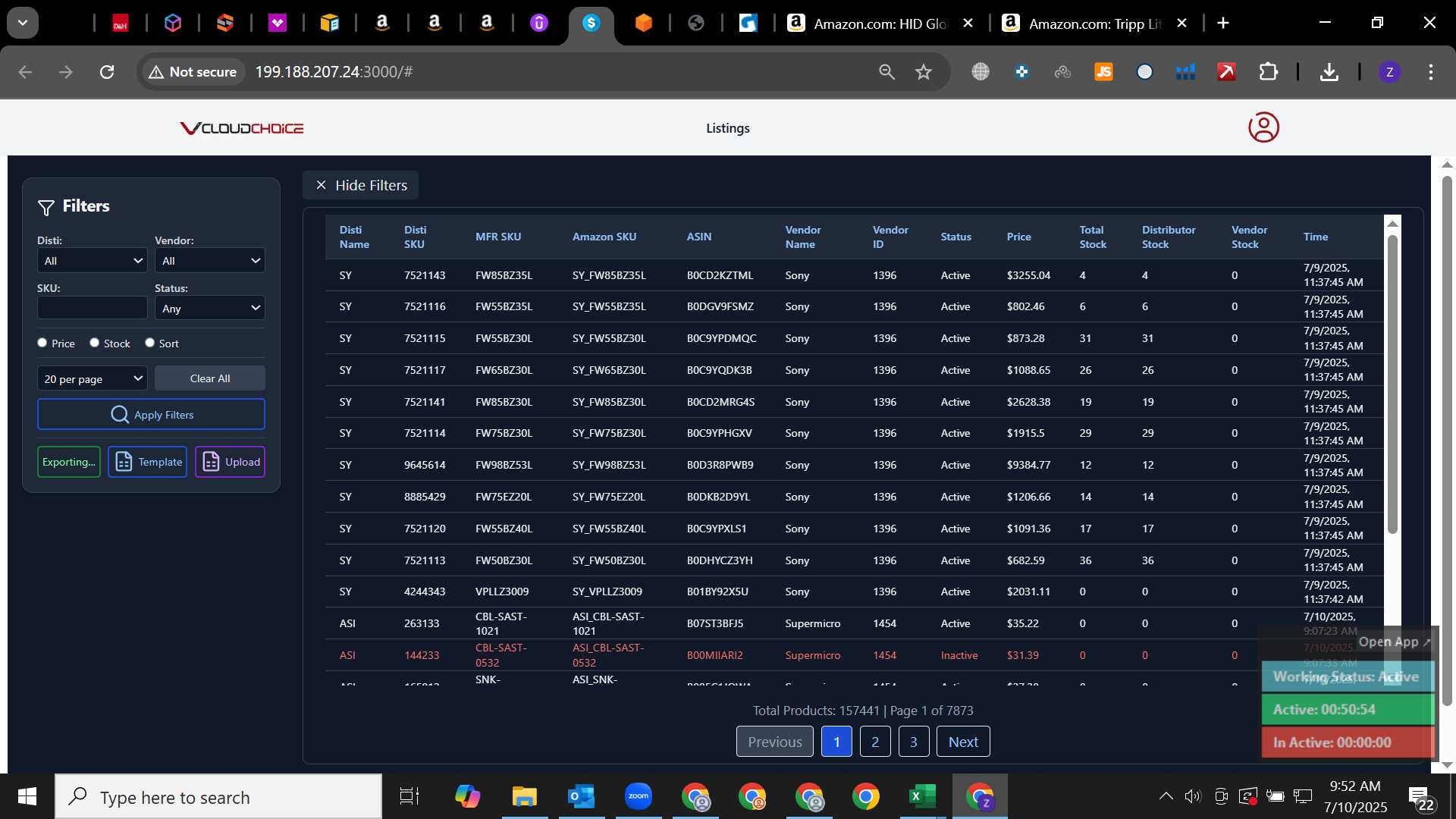This screenshot has height=819, width=1456.
Task: Open Zoom from taskbar
Action: tap(639, 796)
